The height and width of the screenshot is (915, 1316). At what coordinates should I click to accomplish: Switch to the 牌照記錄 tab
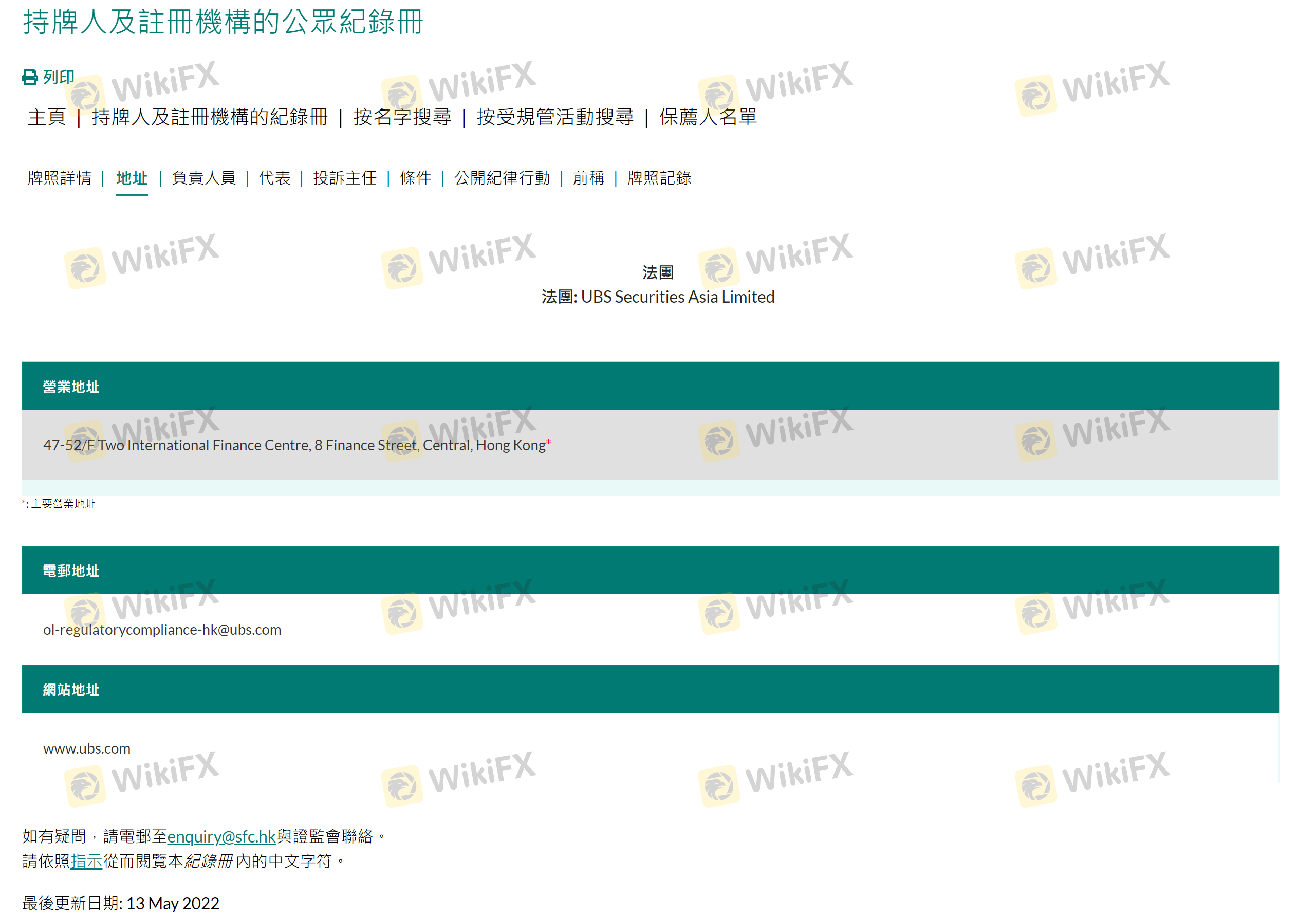659,178
